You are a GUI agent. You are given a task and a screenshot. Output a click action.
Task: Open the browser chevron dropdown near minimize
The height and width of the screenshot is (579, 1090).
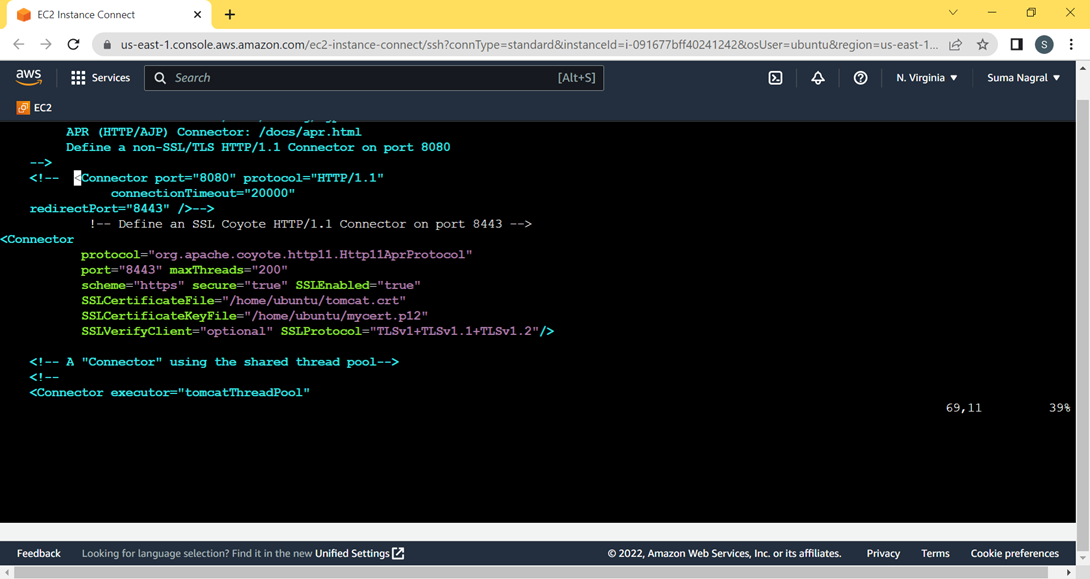[952, 13]
